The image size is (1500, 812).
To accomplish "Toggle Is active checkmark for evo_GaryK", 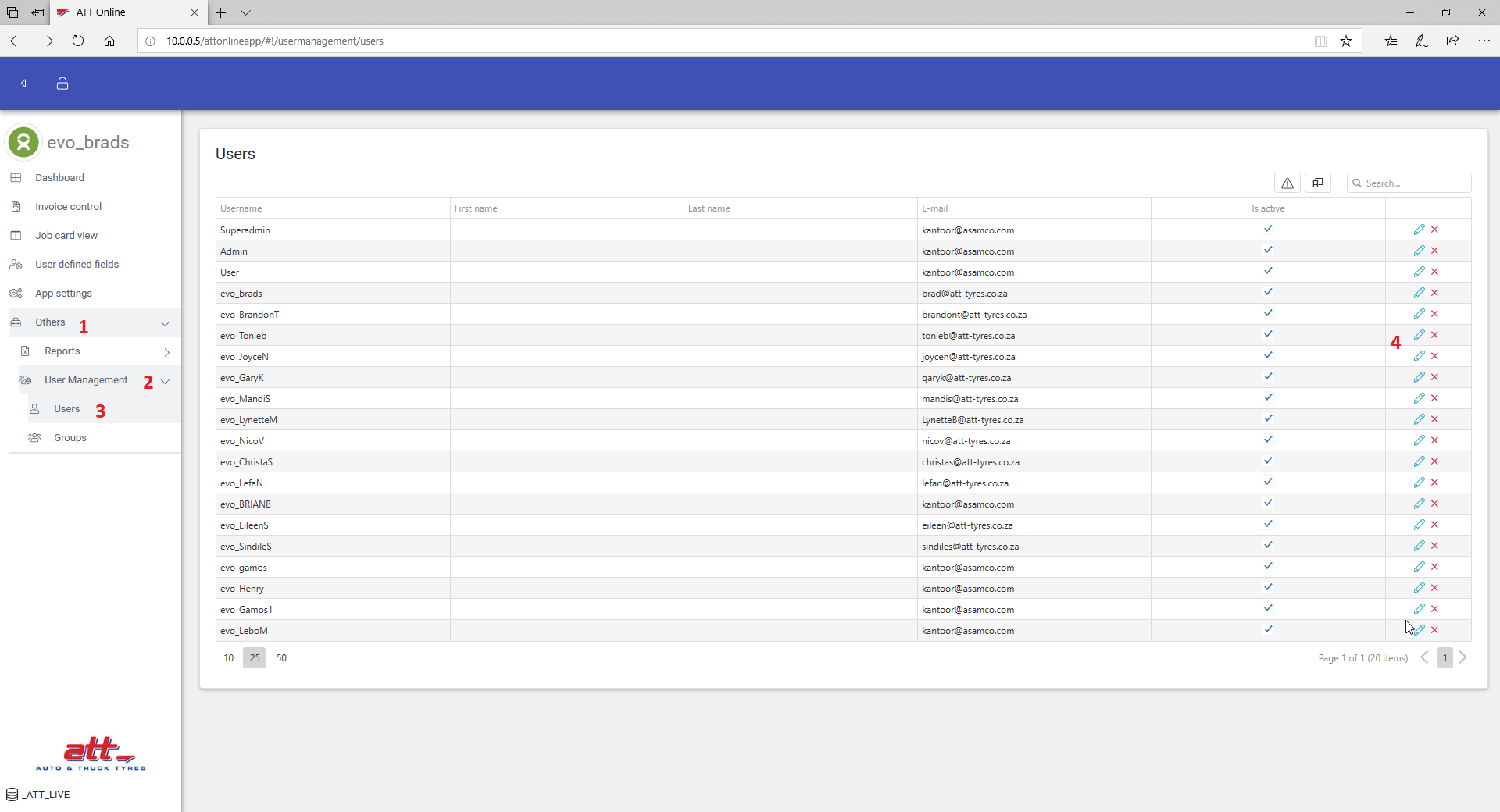I will click(x=1268, y=377).
